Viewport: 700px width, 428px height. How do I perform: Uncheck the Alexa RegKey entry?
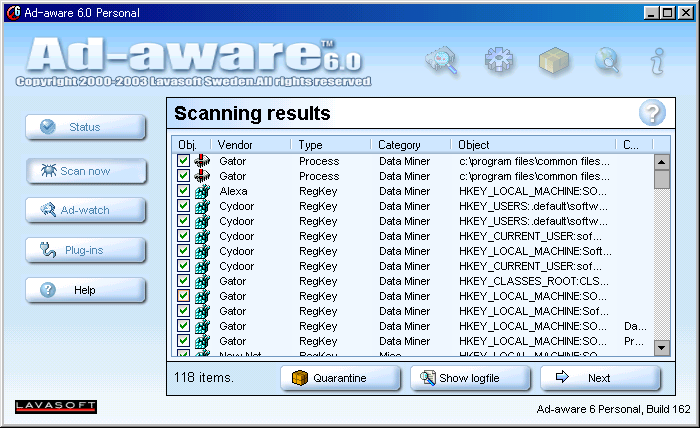click(183, 191)
